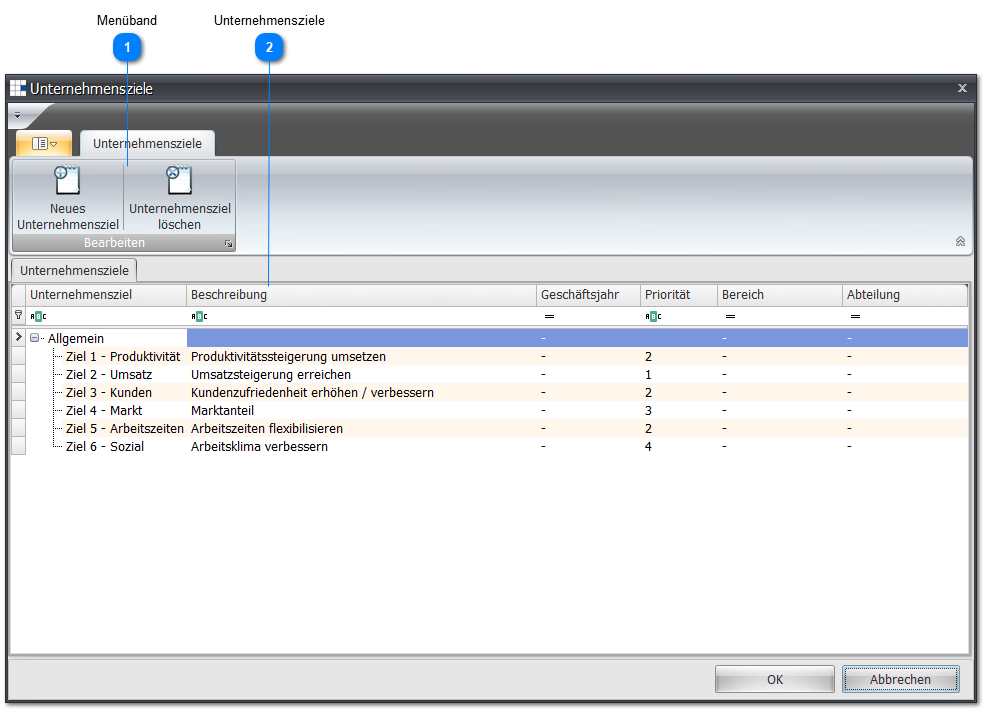986x712 pixels.
Task: Open the Bearbeiten group dialog launcher
Action: click(x=228, y=243)
